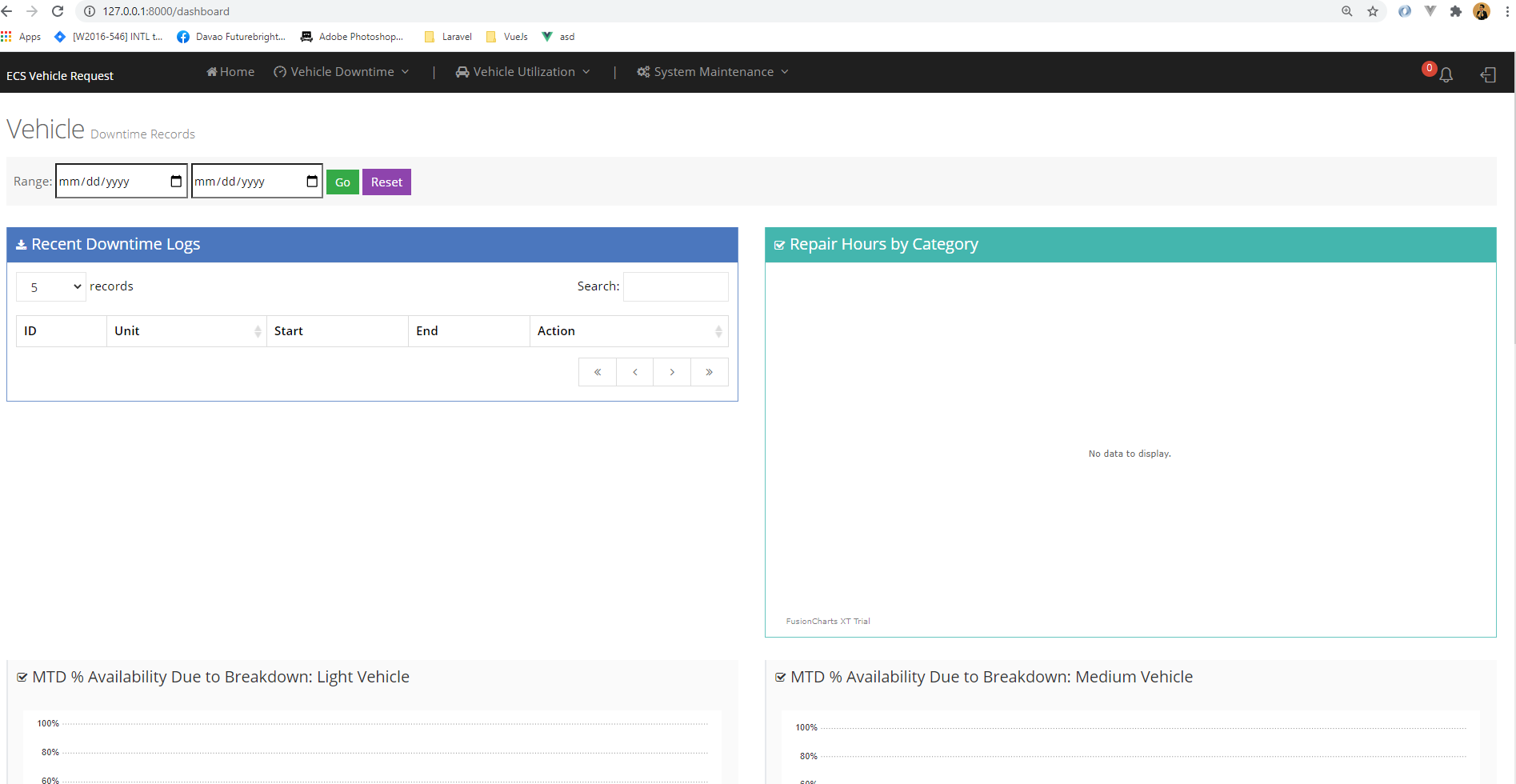Viewport: 1516px width, 784px height.
Task: Expand the Vehicle Utilization menu
Action: pyautogui.click(x=523, y=72)
